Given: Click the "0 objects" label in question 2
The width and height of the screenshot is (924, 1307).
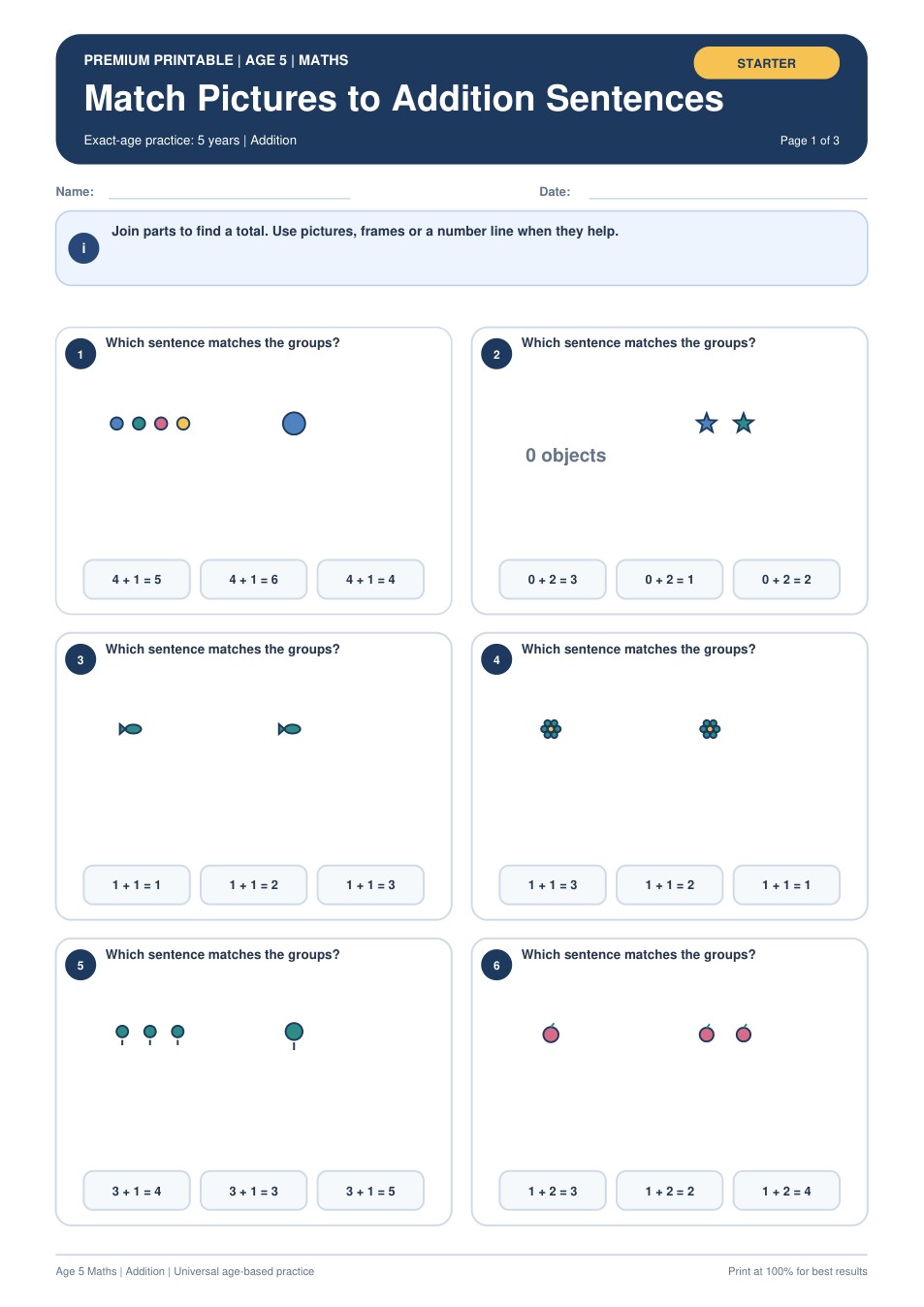Looking at the screenshot, I should [566, 456].
